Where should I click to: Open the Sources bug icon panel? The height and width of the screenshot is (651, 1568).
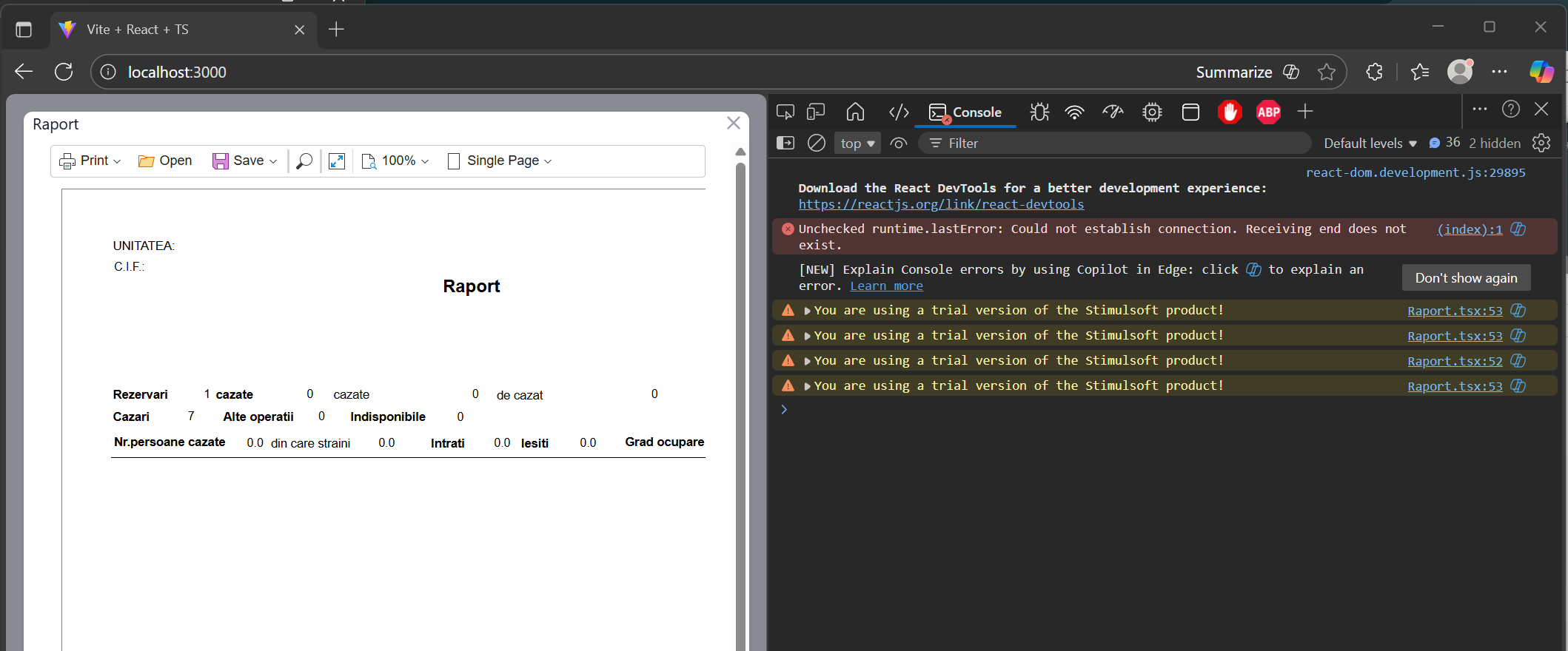pos(1039,112)
